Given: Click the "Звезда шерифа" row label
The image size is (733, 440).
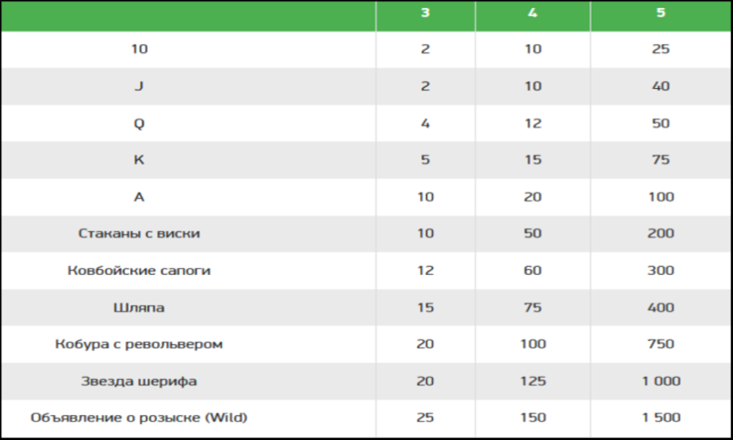Looking at the screenshot, I should (139, 380).
